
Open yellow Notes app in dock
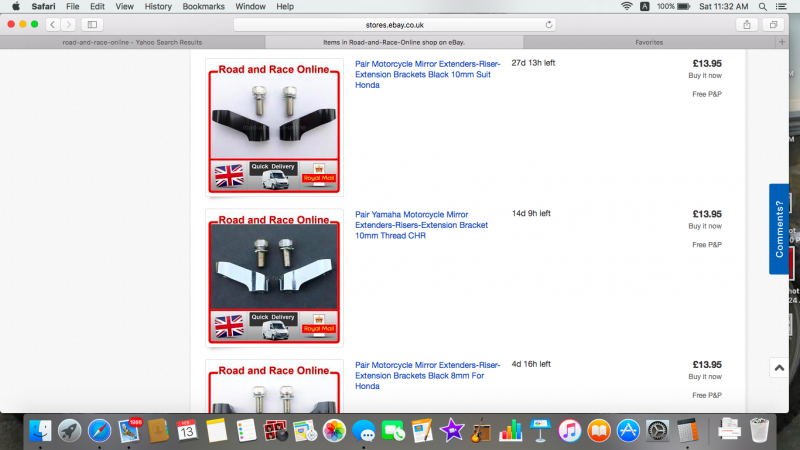tap(216, 431)
